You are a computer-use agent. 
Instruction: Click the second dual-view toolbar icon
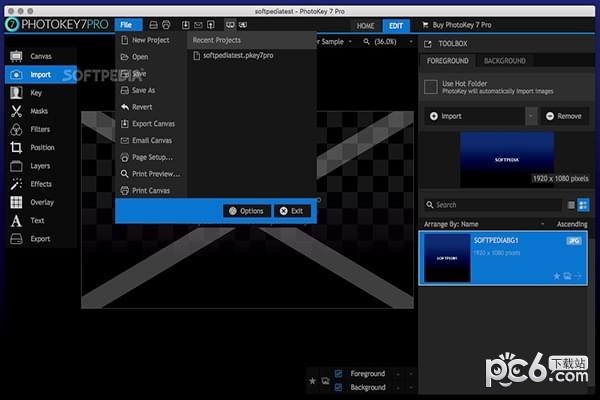click(x=243, y=25)
